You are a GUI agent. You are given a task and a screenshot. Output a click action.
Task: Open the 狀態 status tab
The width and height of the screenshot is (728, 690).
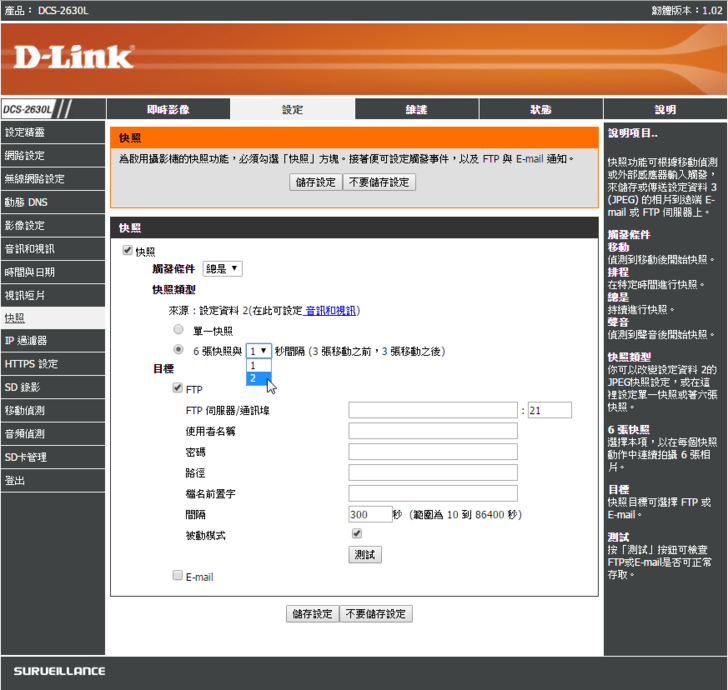540,110
